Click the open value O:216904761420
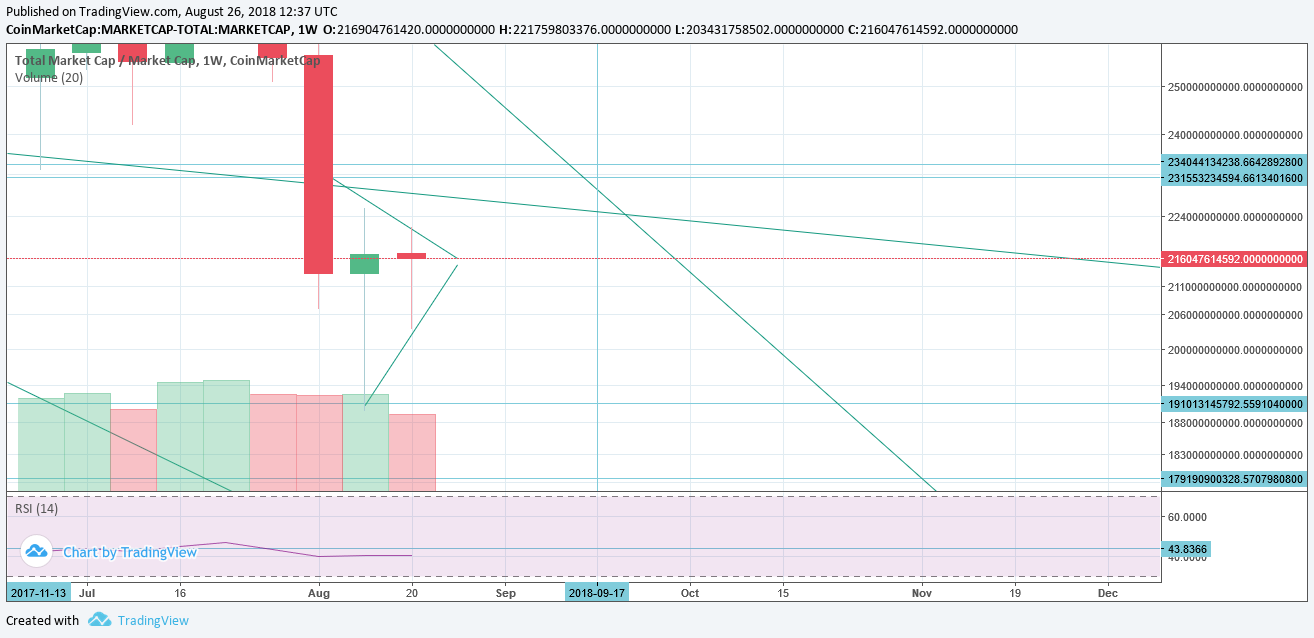The width and height of the screenshot is (1314, 638). [409, 29]
